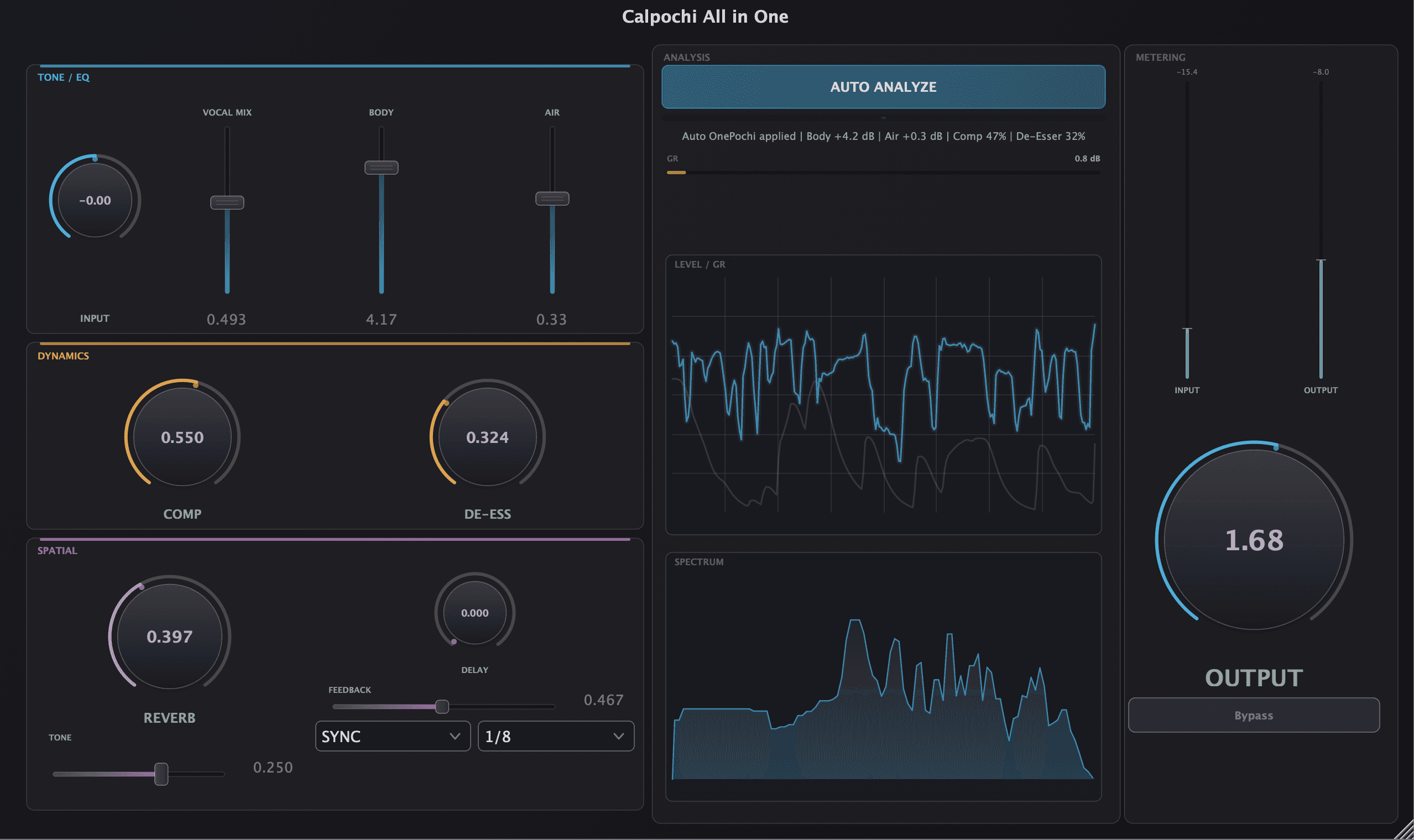Click the LEVEL / GR graph display
The image size is (1414, 840).
(883, 396)
